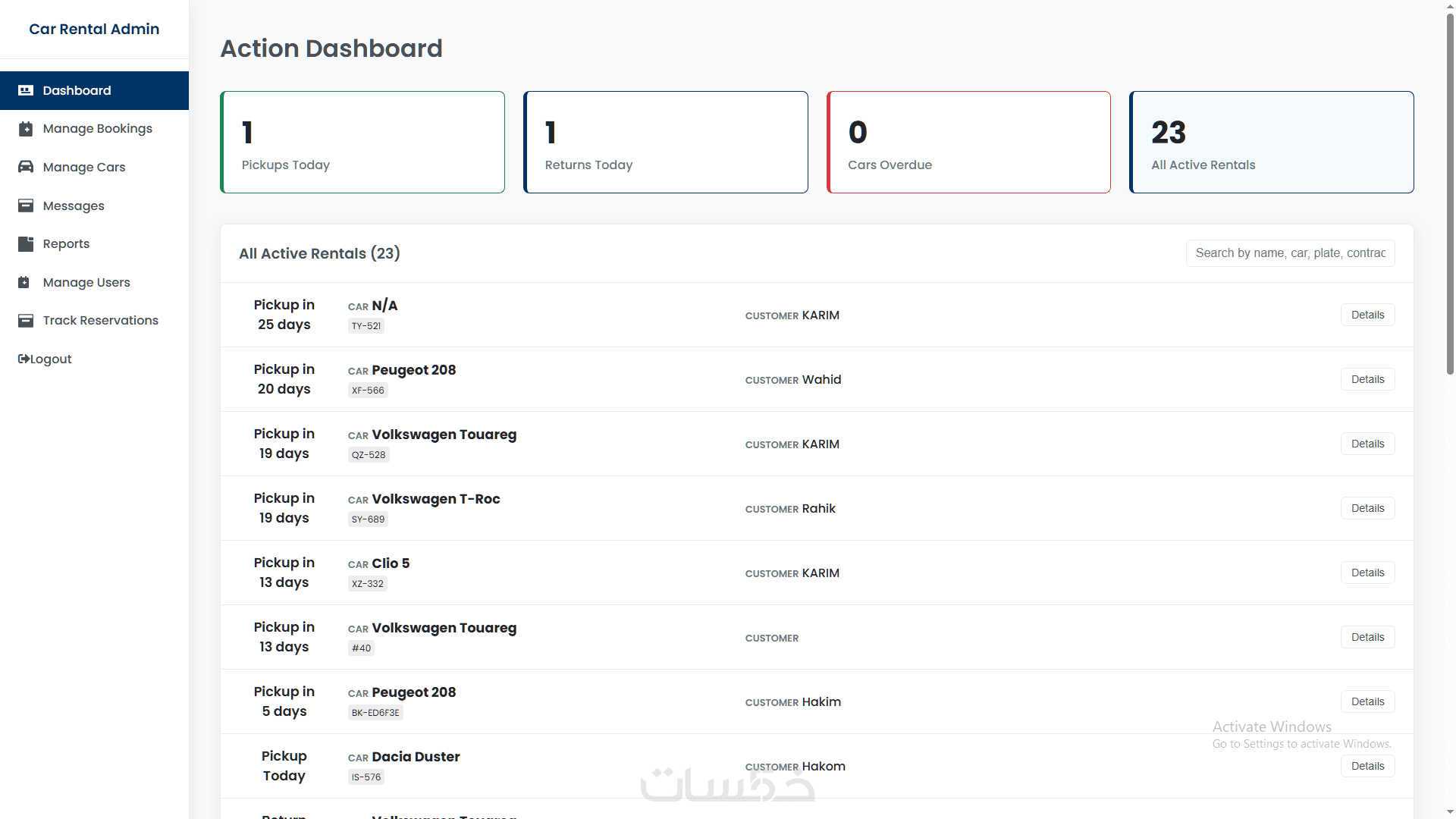Click the Manage Cars car icon
The height and width of the screenshot is (819, 1456).
(x=26, y=167)
